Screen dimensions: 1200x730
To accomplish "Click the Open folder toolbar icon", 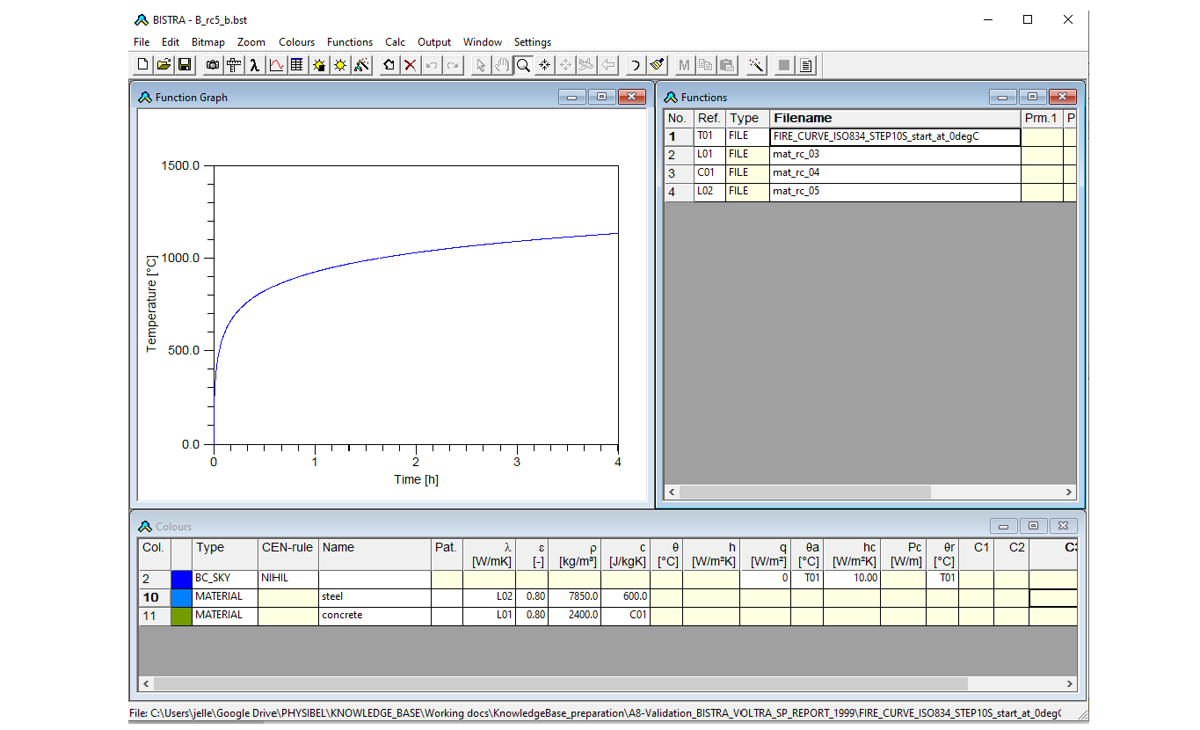I will 164,65.
